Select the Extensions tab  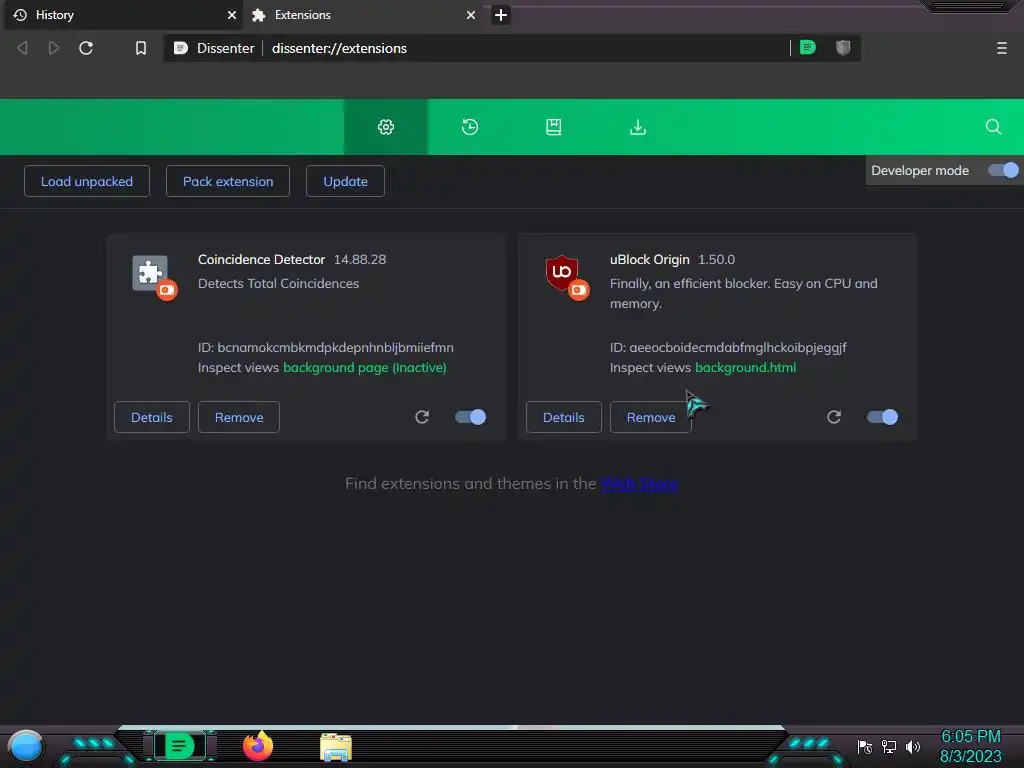[362, 15]
